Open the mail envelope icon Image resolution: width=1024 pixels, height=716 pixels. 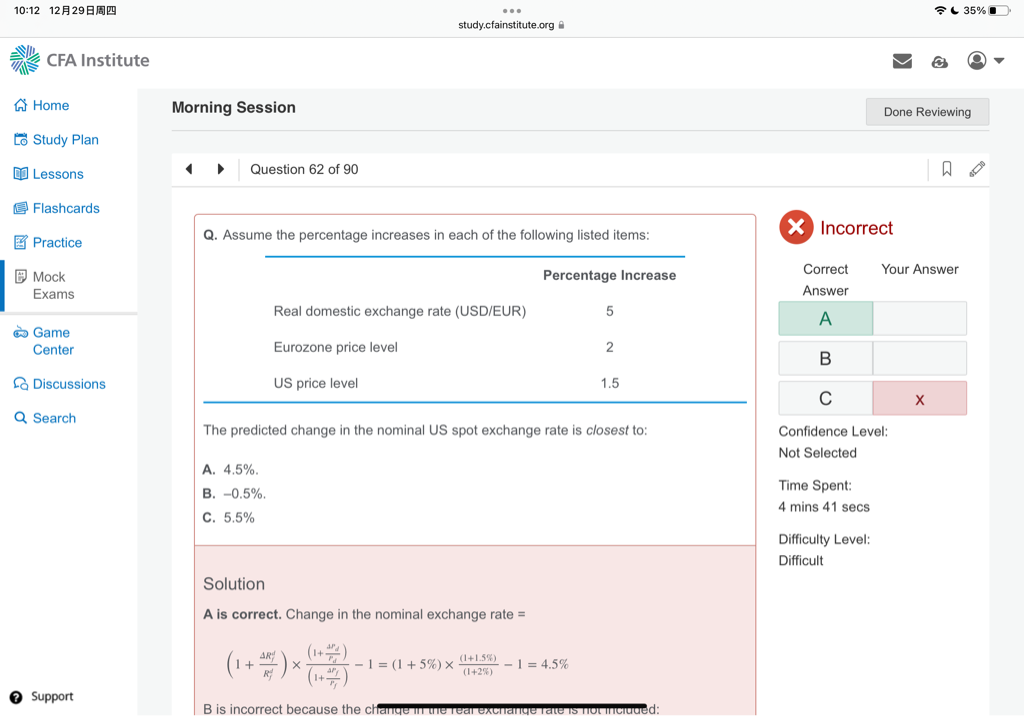point(902,61)
